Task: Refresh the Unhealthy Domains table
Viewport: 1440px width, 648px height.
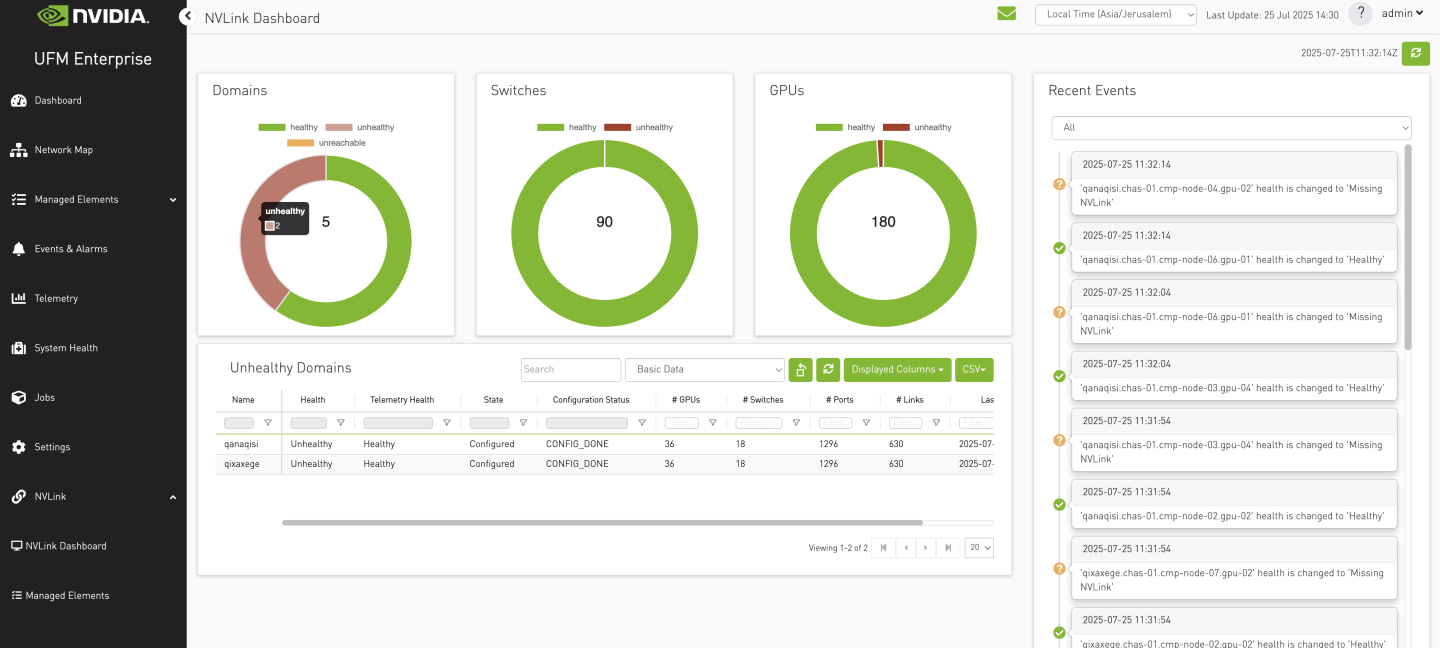Action: pos(827,369)
